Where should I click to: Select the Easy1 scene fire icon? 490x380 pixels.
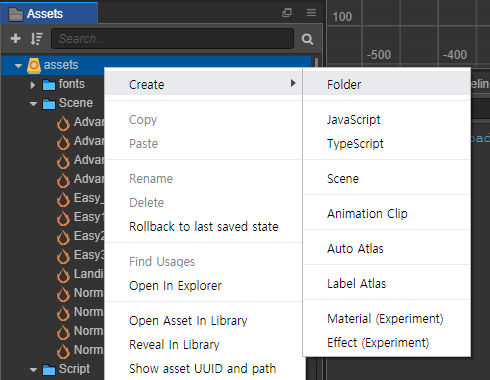point(63,218)
